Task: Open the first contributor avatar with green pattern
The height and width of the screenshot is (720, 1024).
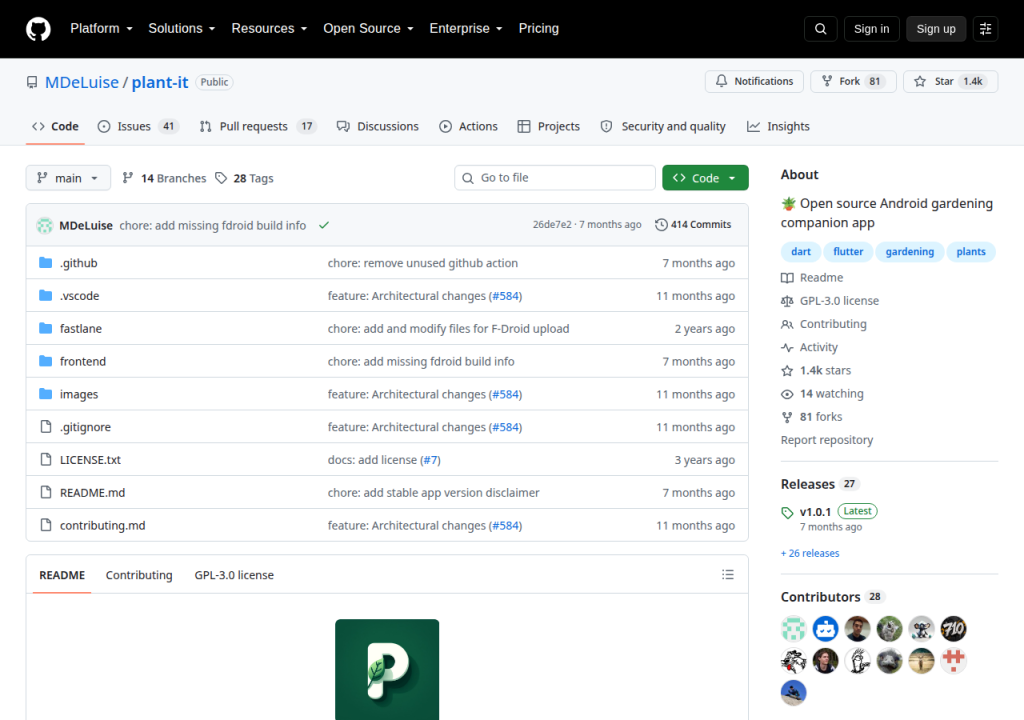Action: (793, 629)
